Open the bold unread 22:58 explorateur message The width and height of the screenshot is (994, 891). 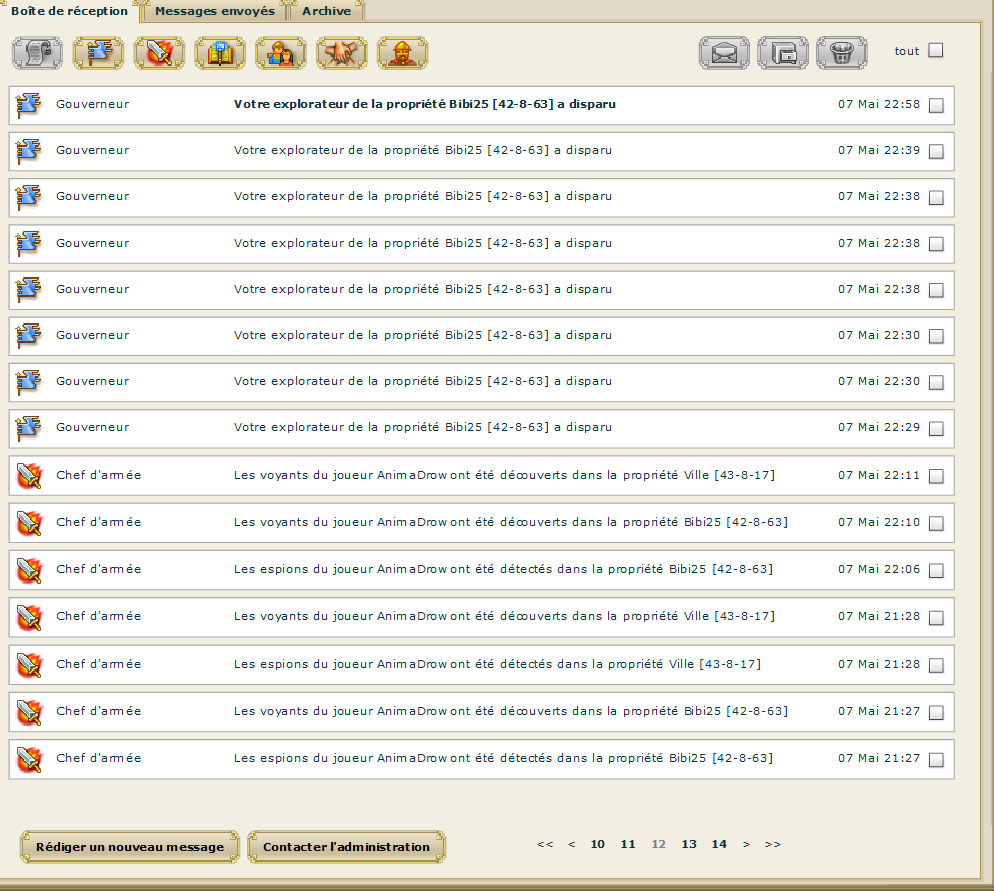click(x=423, y=104)
